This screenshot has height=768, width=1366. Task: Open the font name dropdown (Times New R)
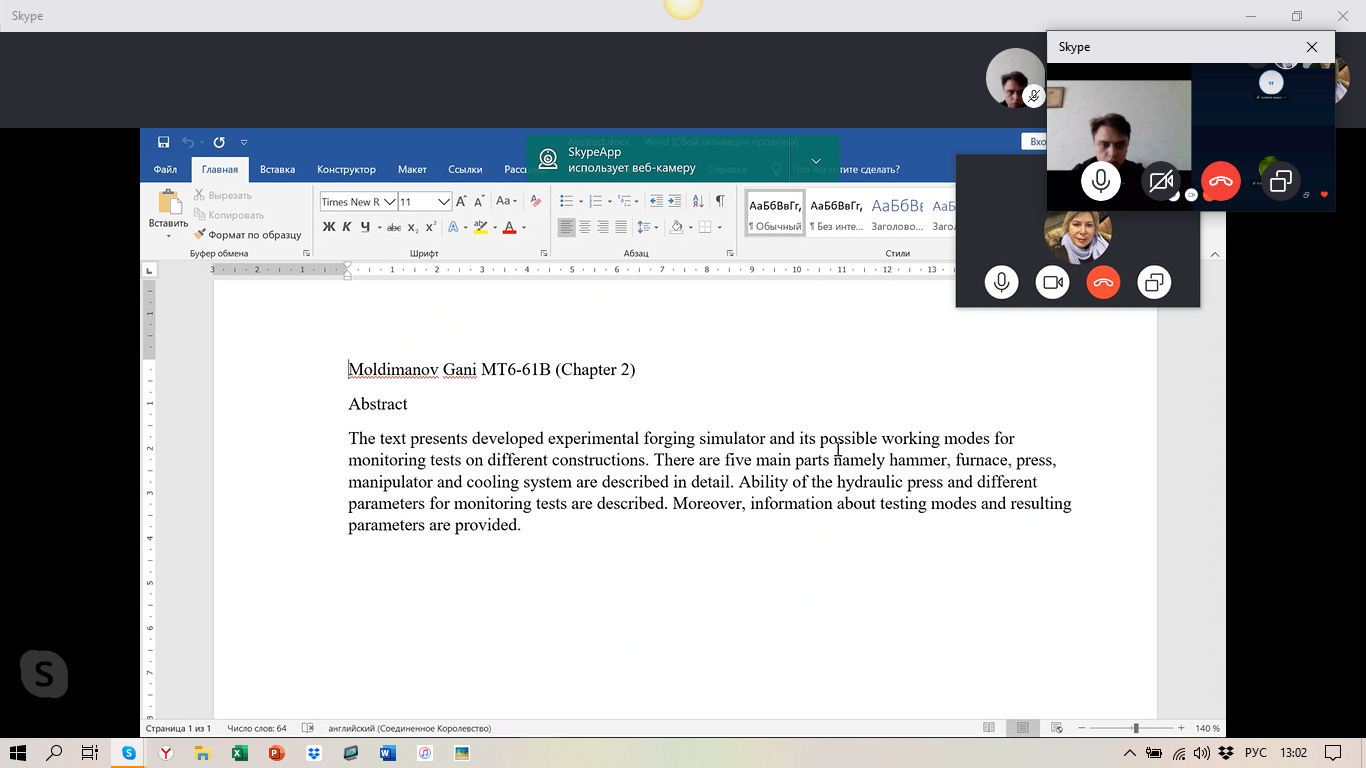390,201
